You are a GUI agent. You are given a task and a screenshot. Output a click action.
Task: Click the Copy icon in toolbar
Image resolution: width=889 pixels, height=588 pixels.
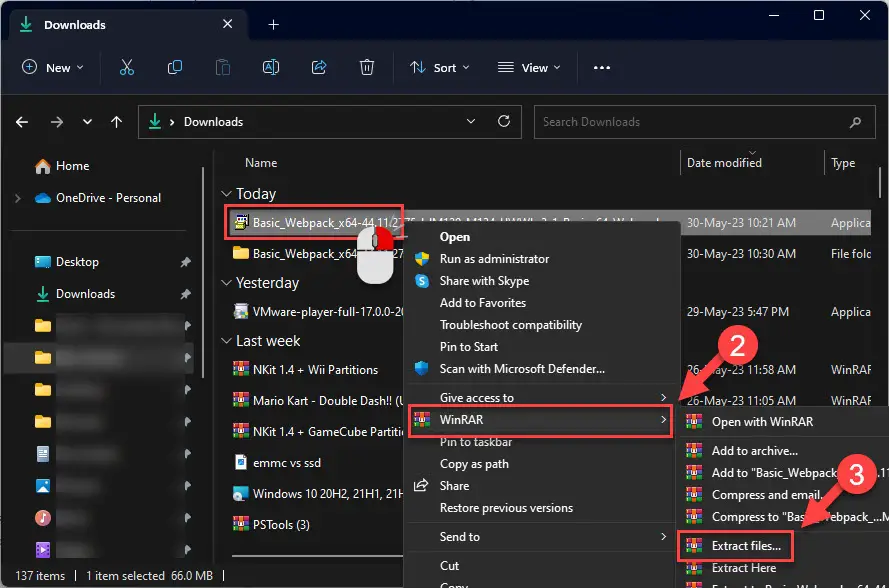click(175, 67)
